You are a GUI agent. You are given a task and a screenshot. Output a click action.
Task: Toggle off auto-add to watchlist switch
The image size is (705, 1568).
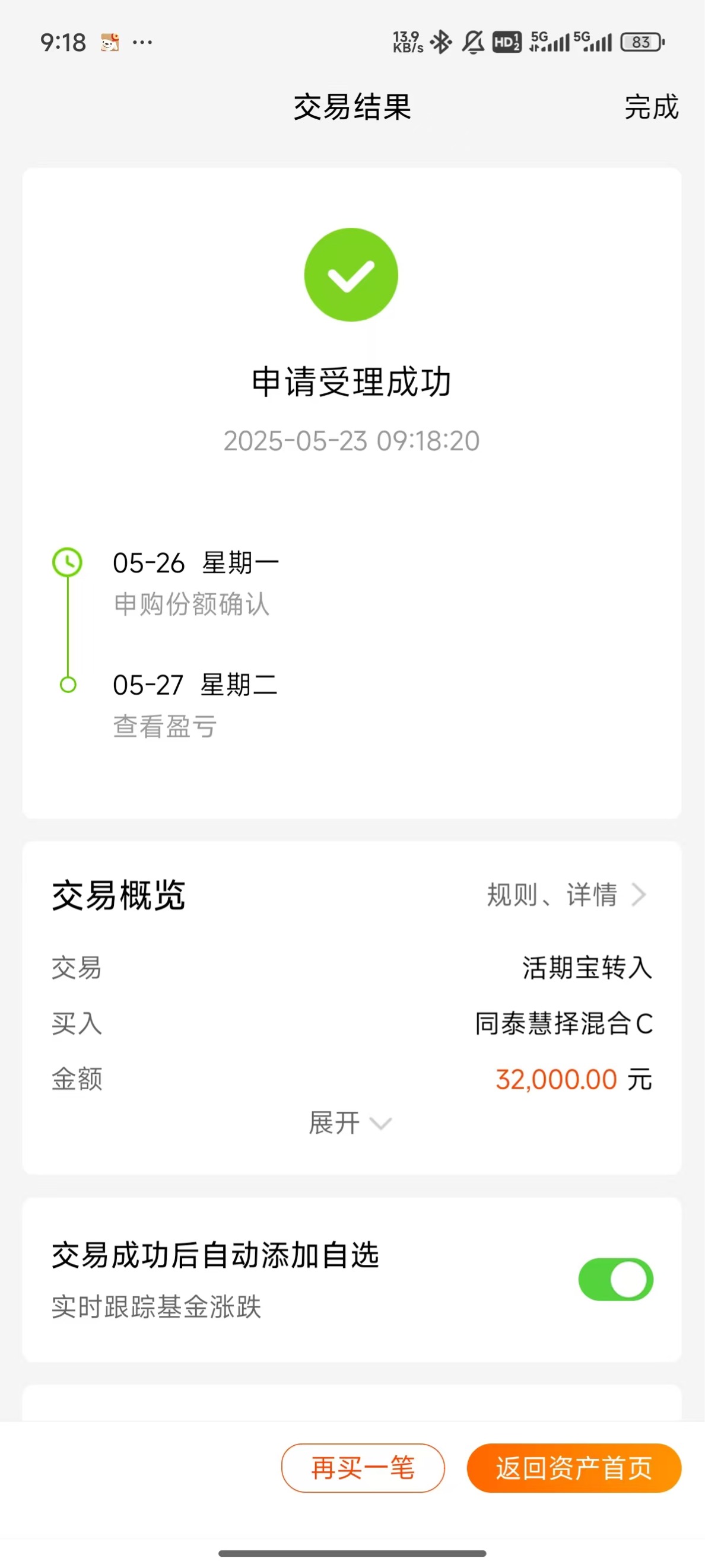click(x=615, y=1279)
